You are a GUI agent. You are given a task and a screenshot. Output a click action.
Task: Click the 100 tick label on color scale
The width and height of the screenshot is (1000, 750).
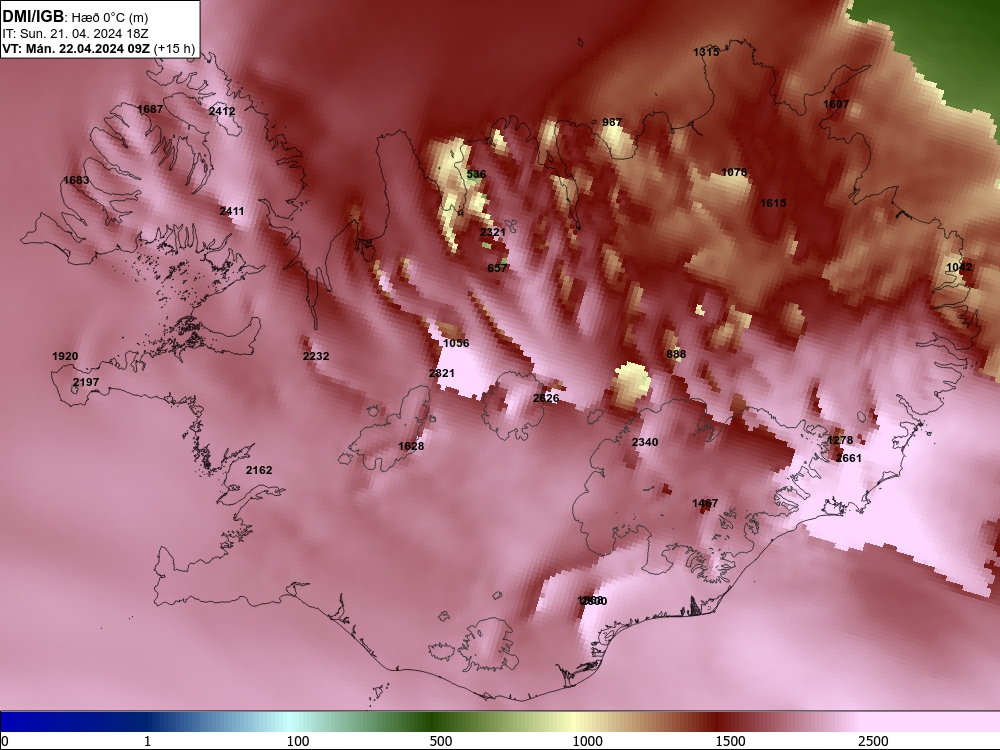tap(298, 741)
